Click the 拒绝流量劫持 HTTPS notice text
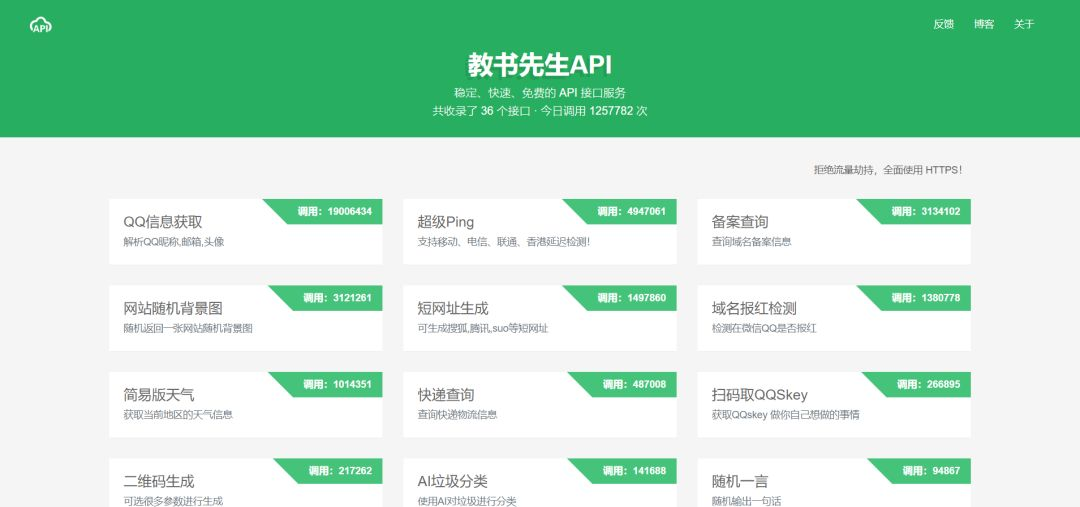The height and width of the screenshot is (507, 1080). coord(887,169)
